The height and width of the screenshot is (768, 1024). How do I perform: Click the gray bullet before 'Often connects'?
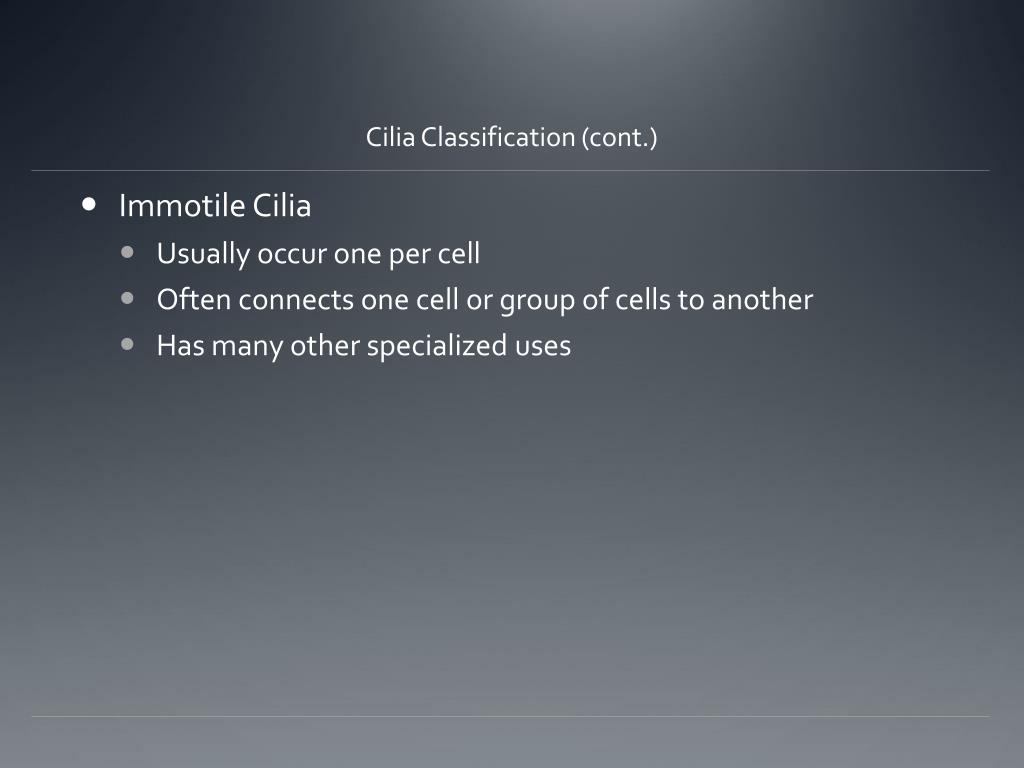point(127,298)
